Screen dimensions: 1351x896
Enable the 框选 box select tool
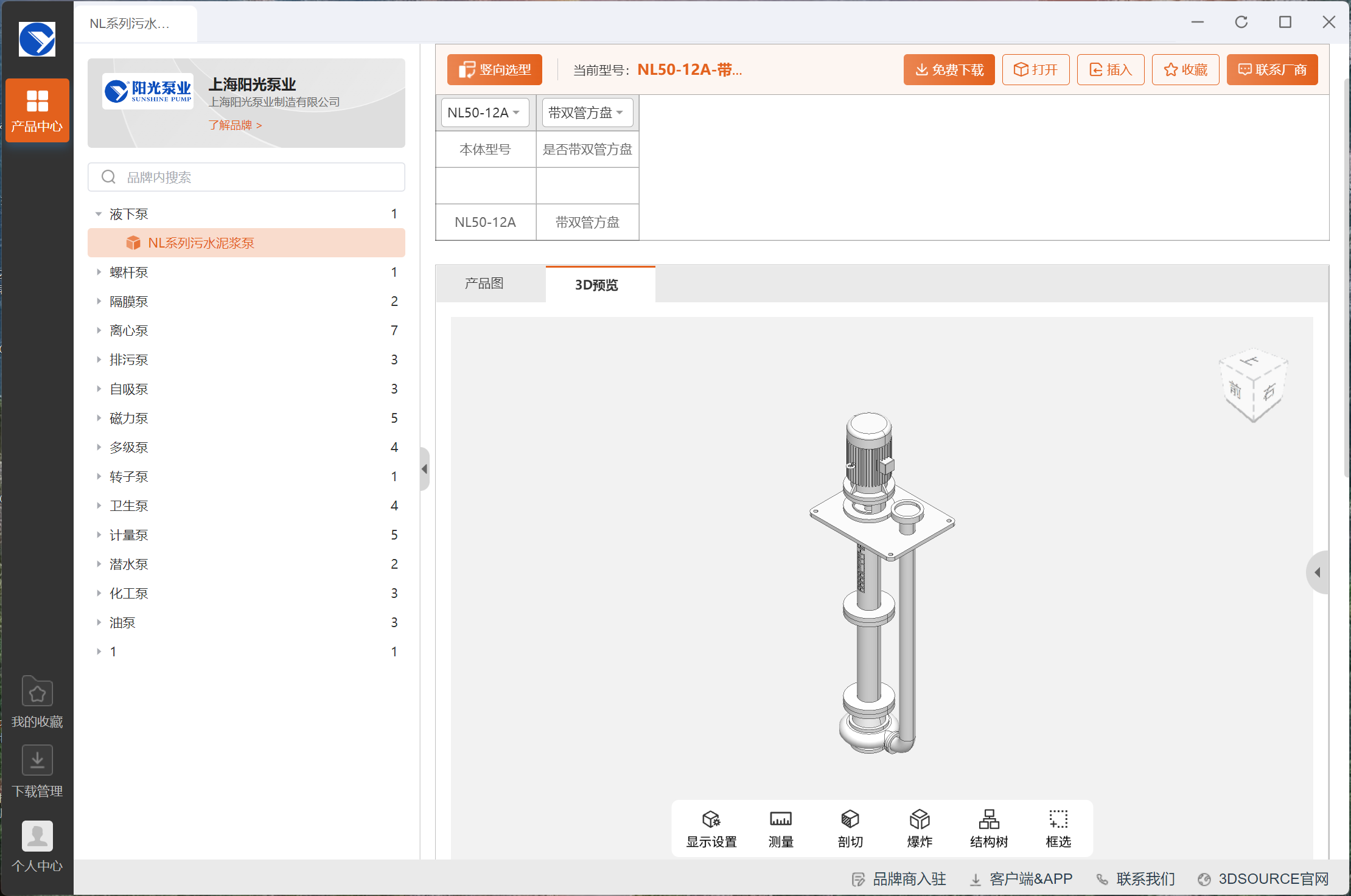pos(1058,828)
